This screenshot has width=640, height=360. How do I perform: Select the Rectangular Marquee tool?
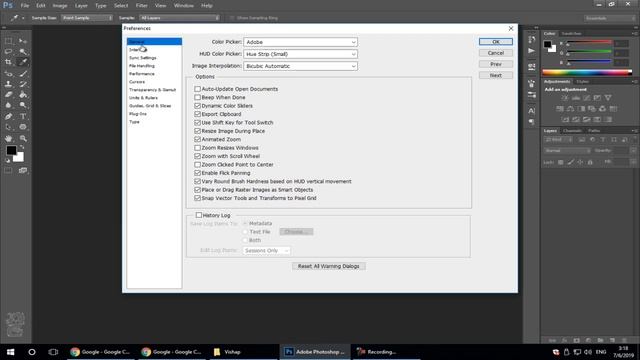tap(8, 41)
